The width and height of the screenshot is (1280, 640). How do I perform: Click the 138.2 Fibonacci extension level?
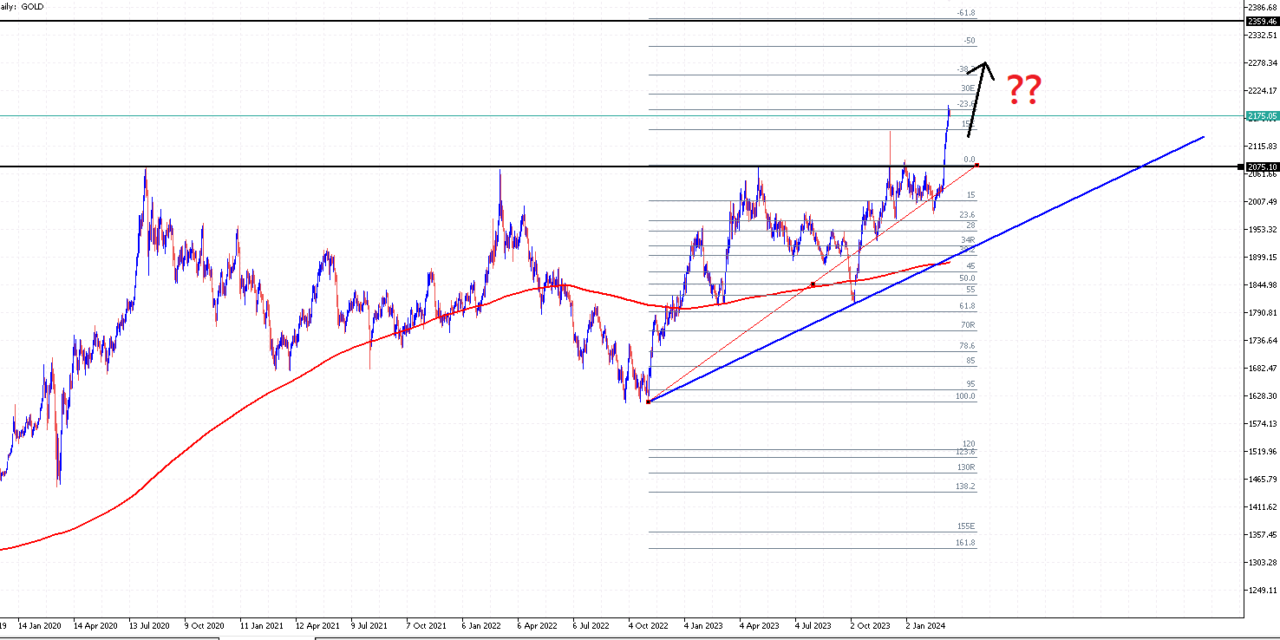click(965, 488)
